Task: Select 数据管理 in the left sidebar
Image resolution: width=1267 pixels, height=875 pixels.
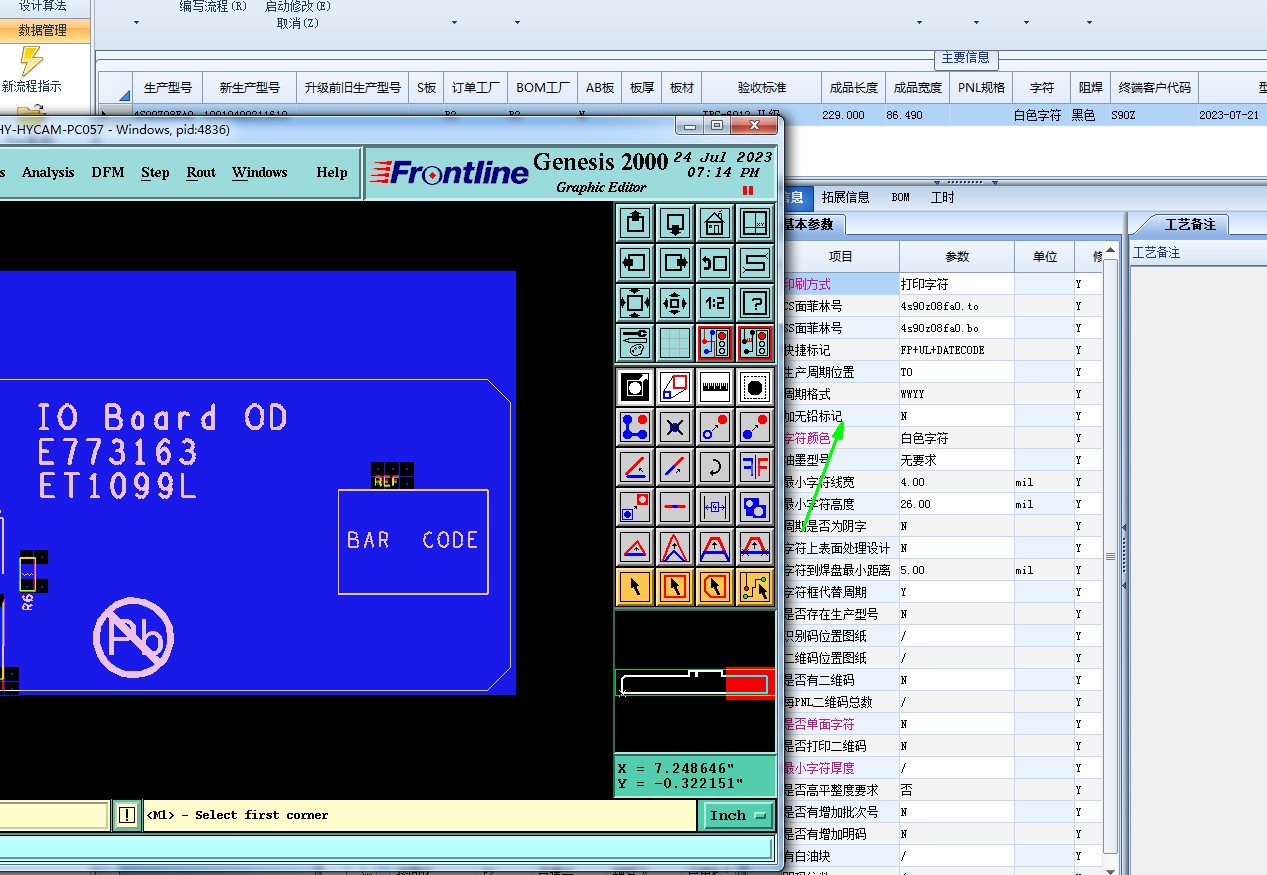Action: [44, 30]
